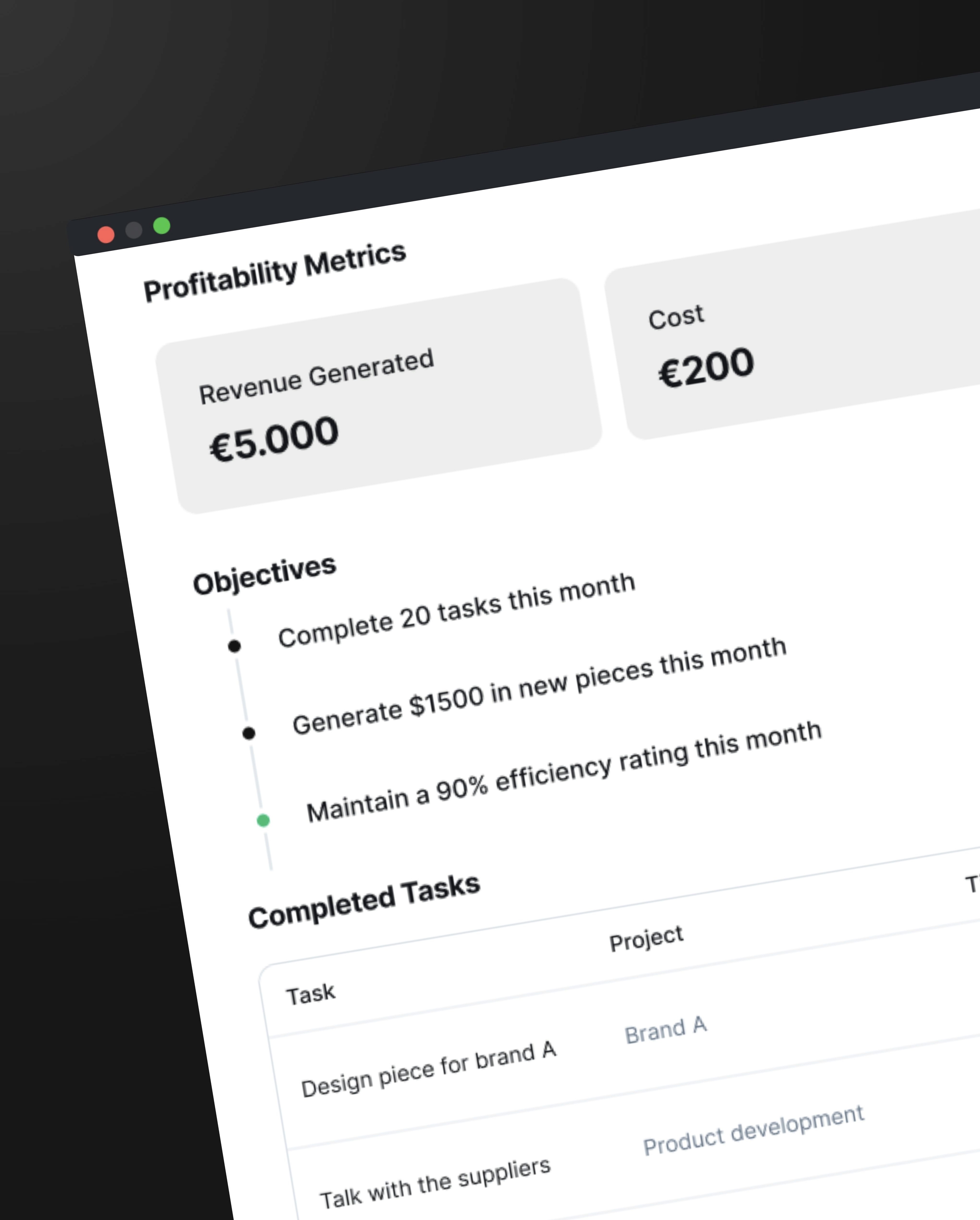Select the 'Complete 20 tasks this month' objective
Image resolution: width=980 pixels, height=1220 pixels.
click(x=457, y=610)
